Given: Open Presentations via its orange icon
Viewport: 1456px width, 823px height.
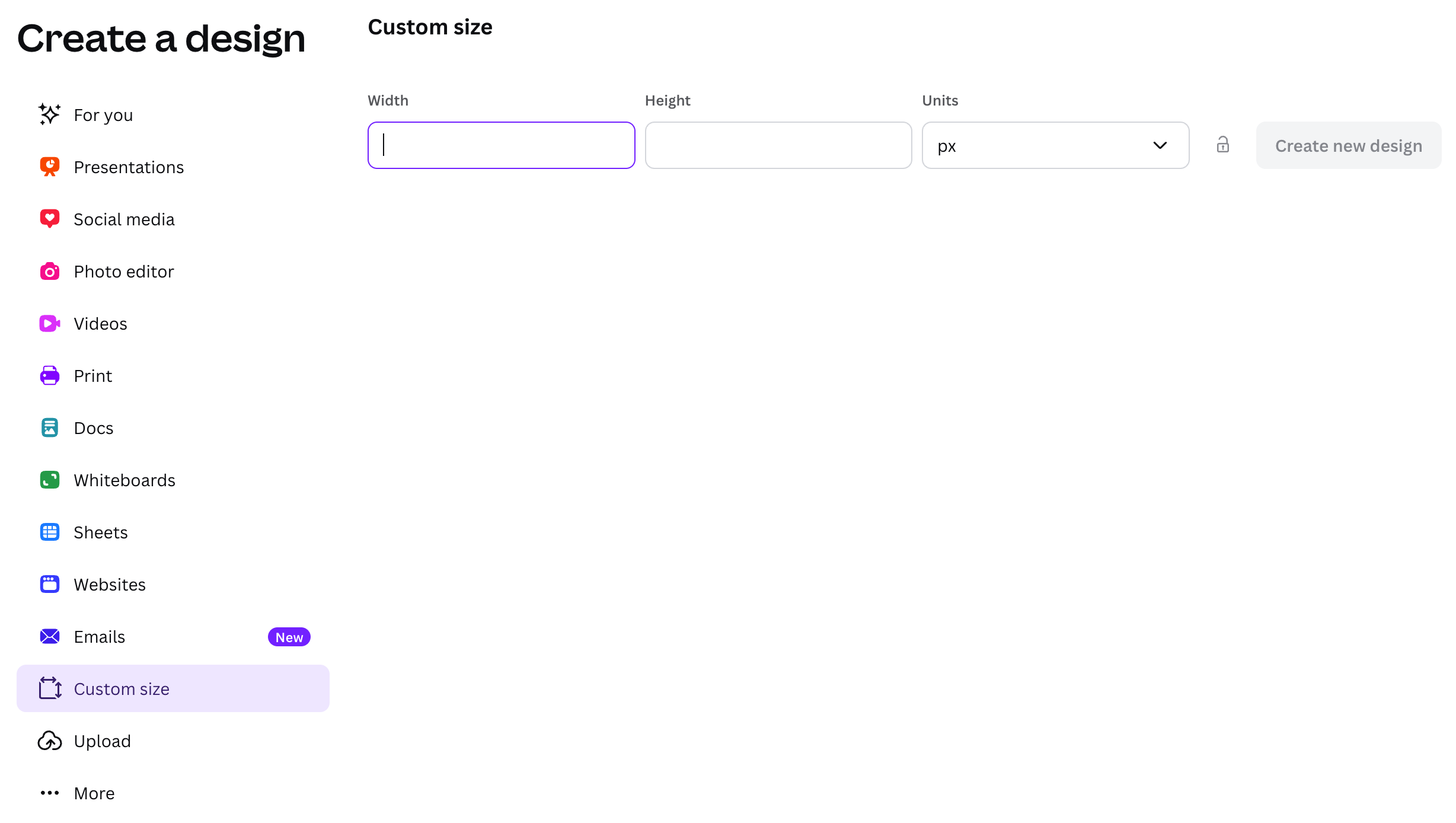Looking at the screenshot, I should [x=49, y=167].
